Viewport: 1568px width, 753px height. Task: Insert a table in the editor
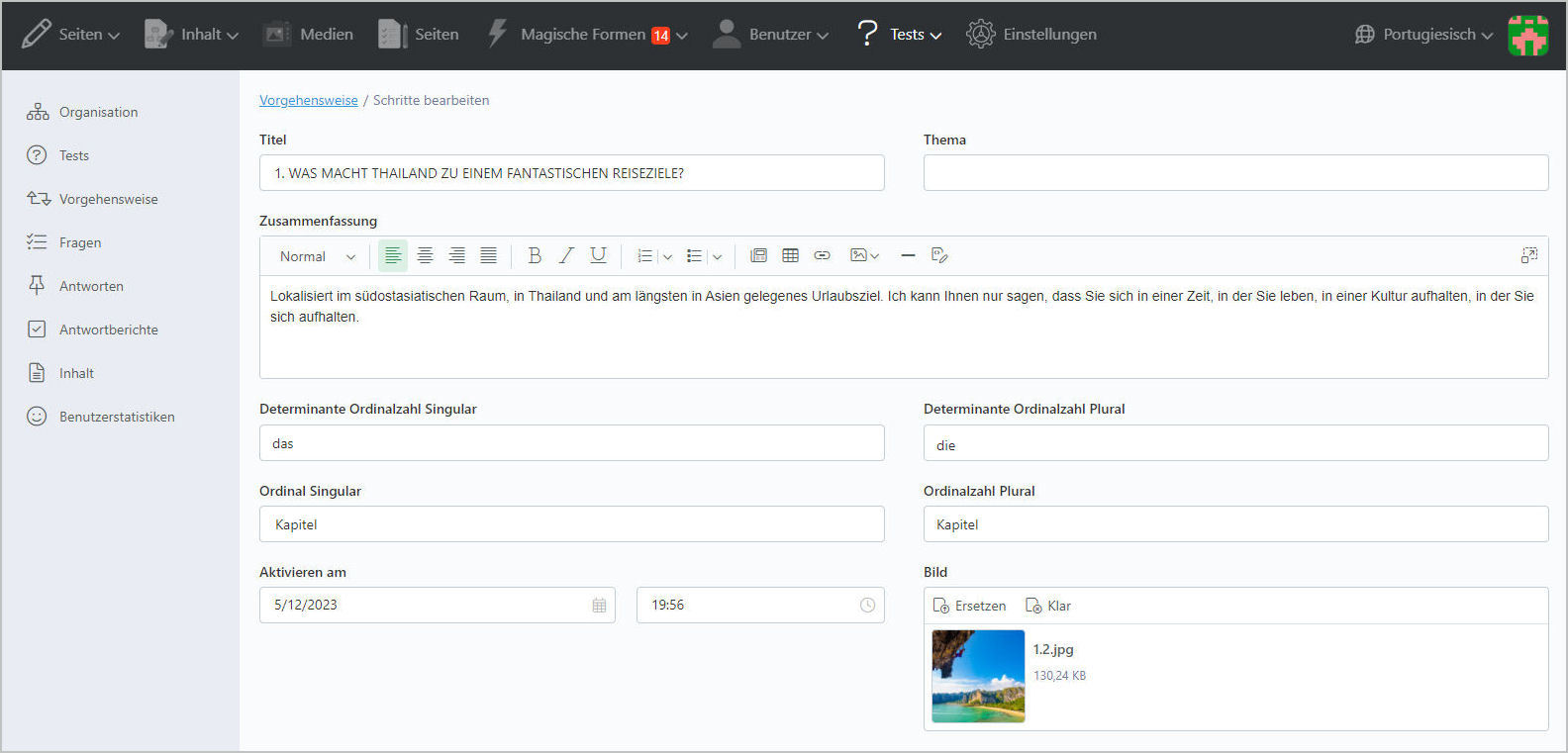(790, 255)
